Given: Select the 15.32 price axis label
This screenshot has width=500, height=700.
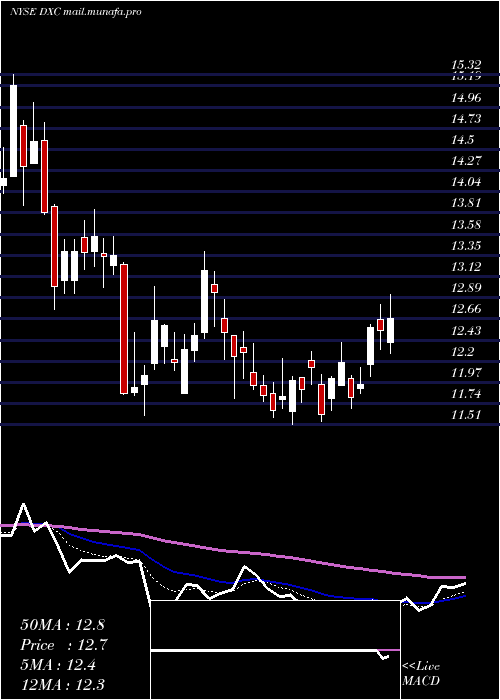Looking at the screenshot, I should tap(466, 66).
